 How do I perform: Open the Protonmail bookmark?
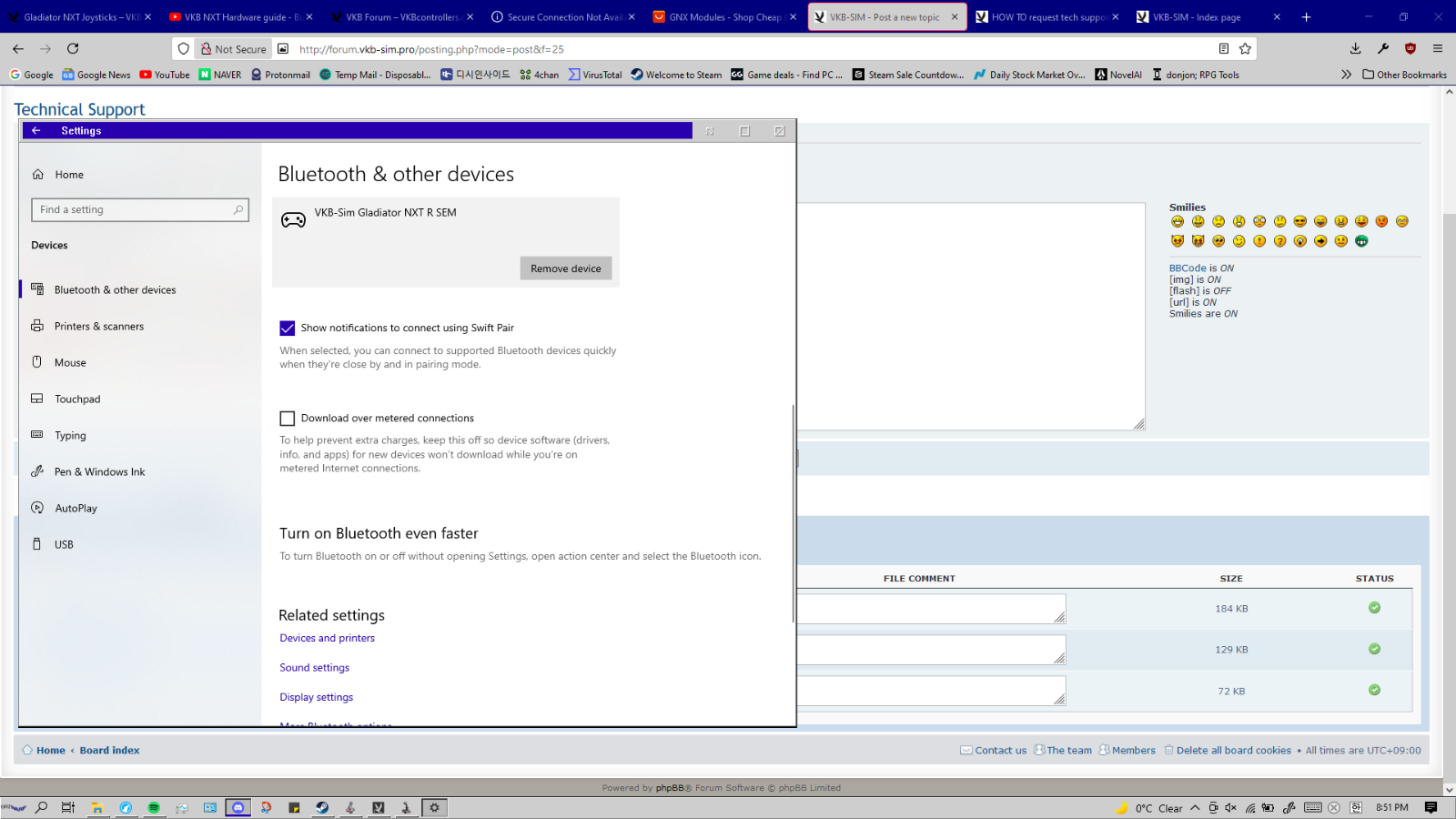(x=280, y=75)
